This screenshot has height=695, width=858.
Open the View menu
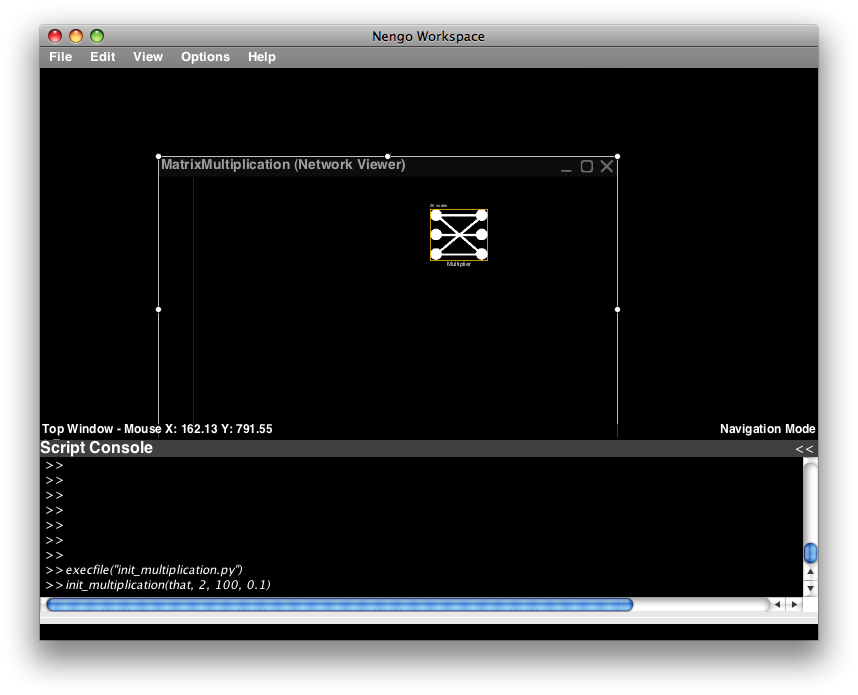point(148,57)
